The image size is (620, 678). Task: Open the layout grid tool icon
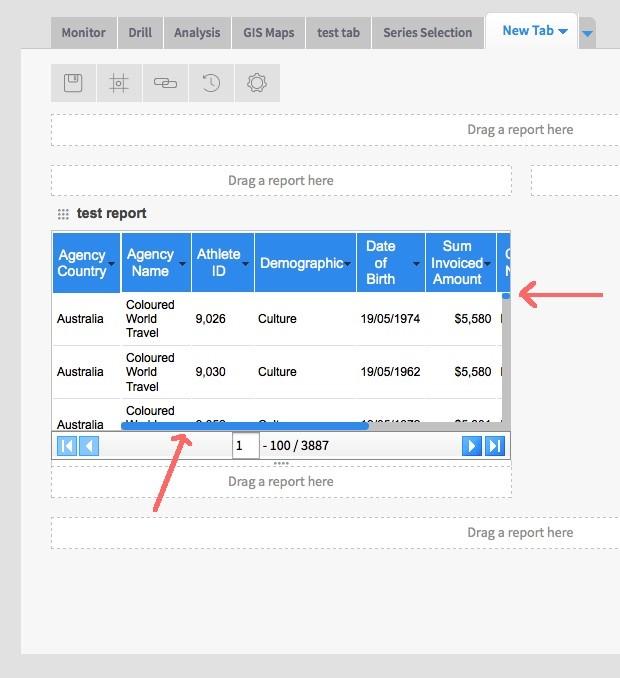pos(119,83)
